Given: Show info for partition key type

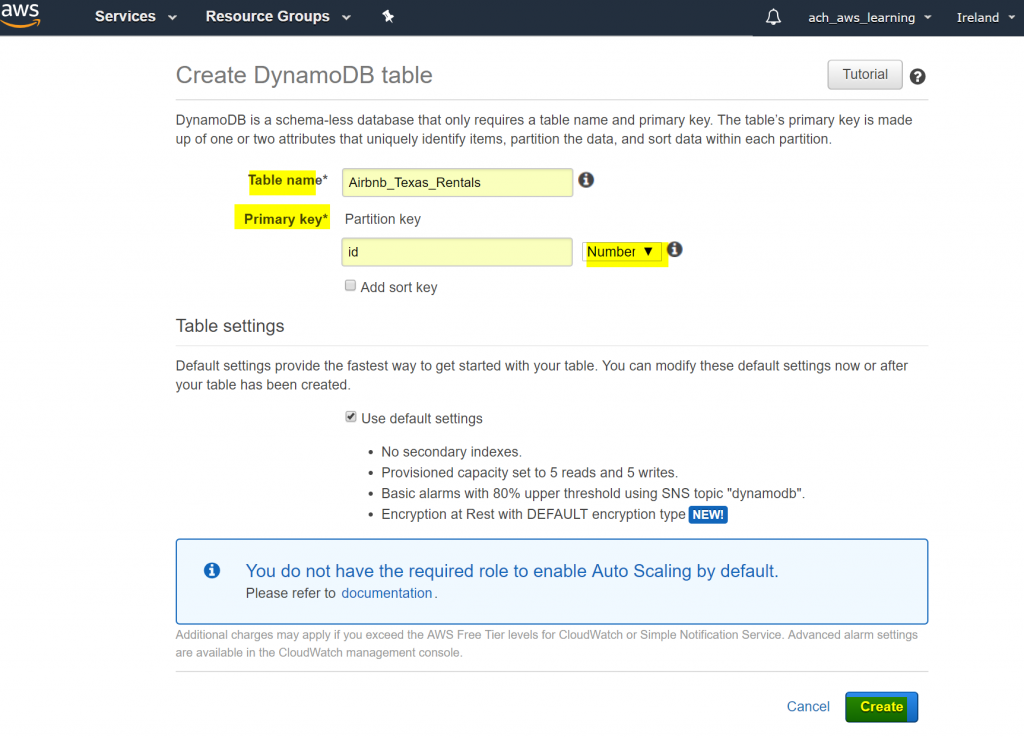Looking at the screenshot, I should click(x=675, y=249).
